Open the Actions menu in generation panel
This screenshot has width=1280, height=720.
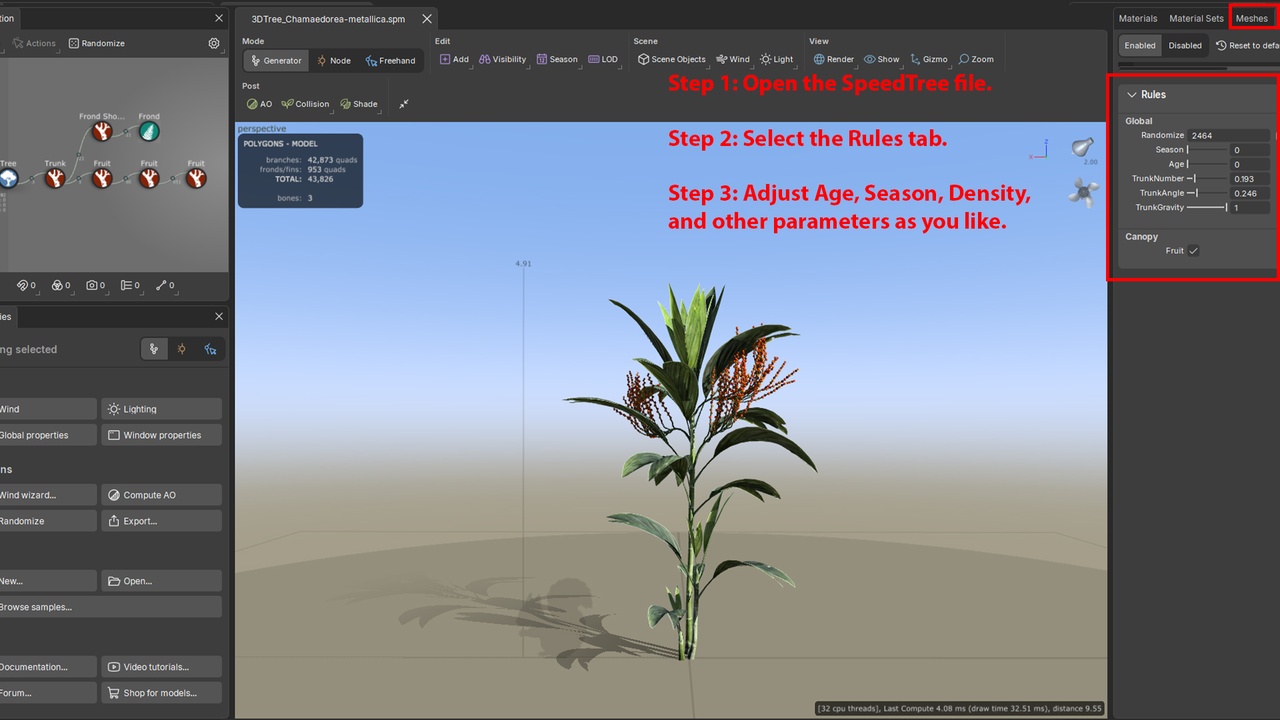point(34,43)
